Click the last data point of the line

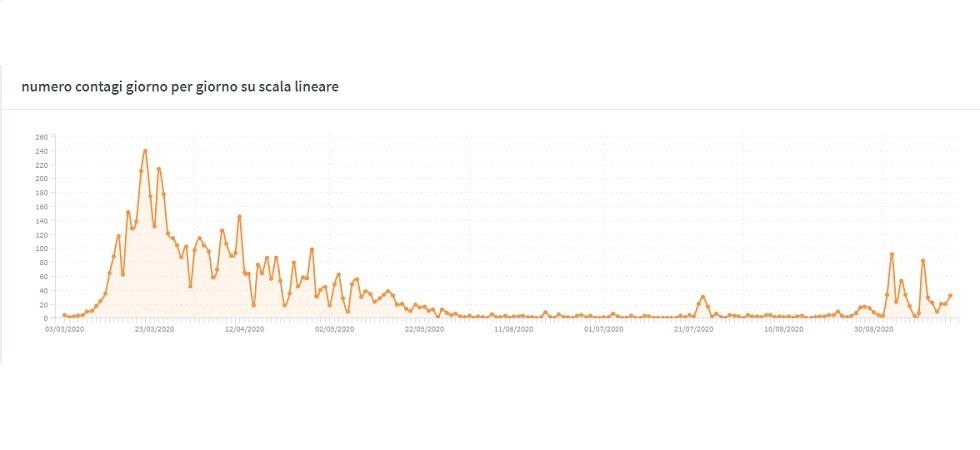click(950, 295)
